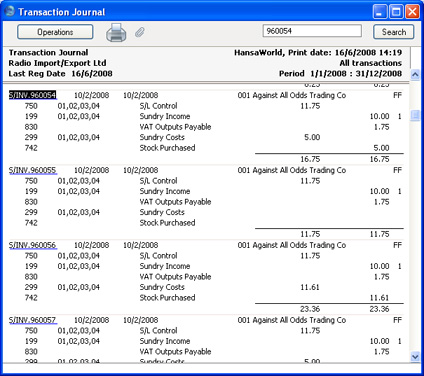The width and height of the screenshot is (424, 376).
Task: Click 'Sundry Income' row under S/INV.960054
Action: (165, 116)
